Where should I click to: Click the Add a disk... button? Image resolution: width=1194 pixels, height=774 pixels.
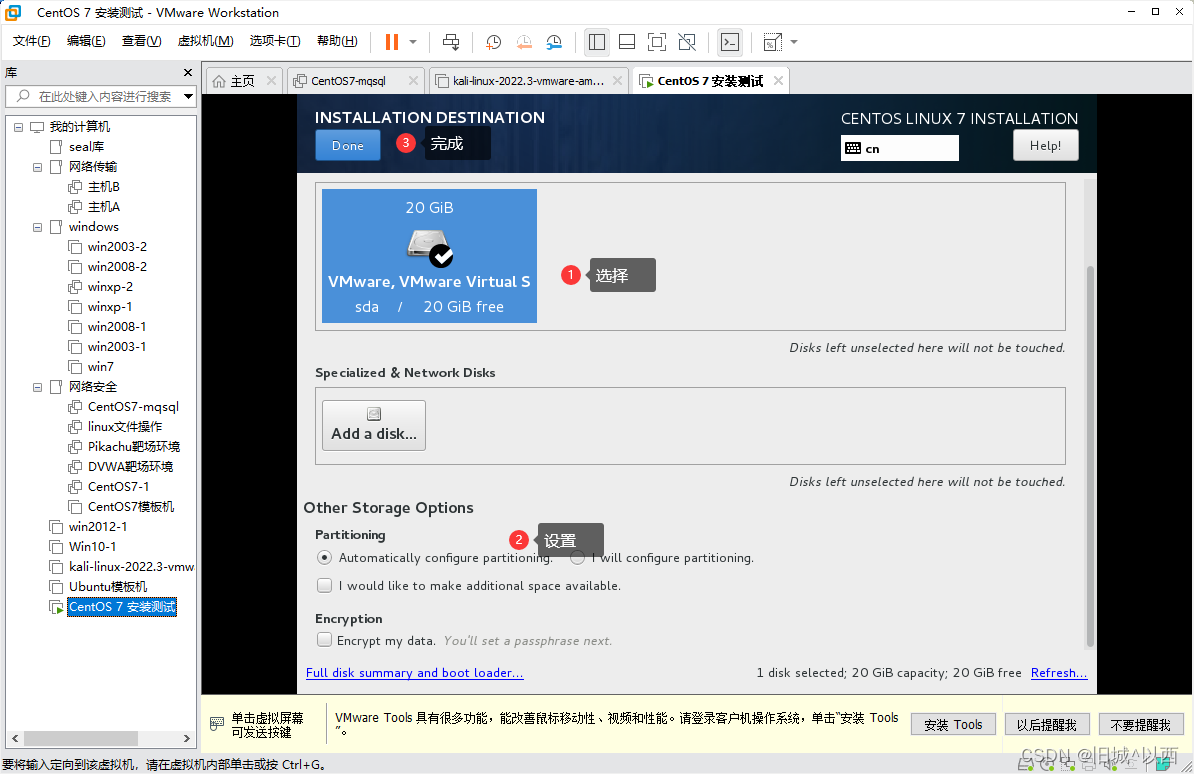point(374,425)
